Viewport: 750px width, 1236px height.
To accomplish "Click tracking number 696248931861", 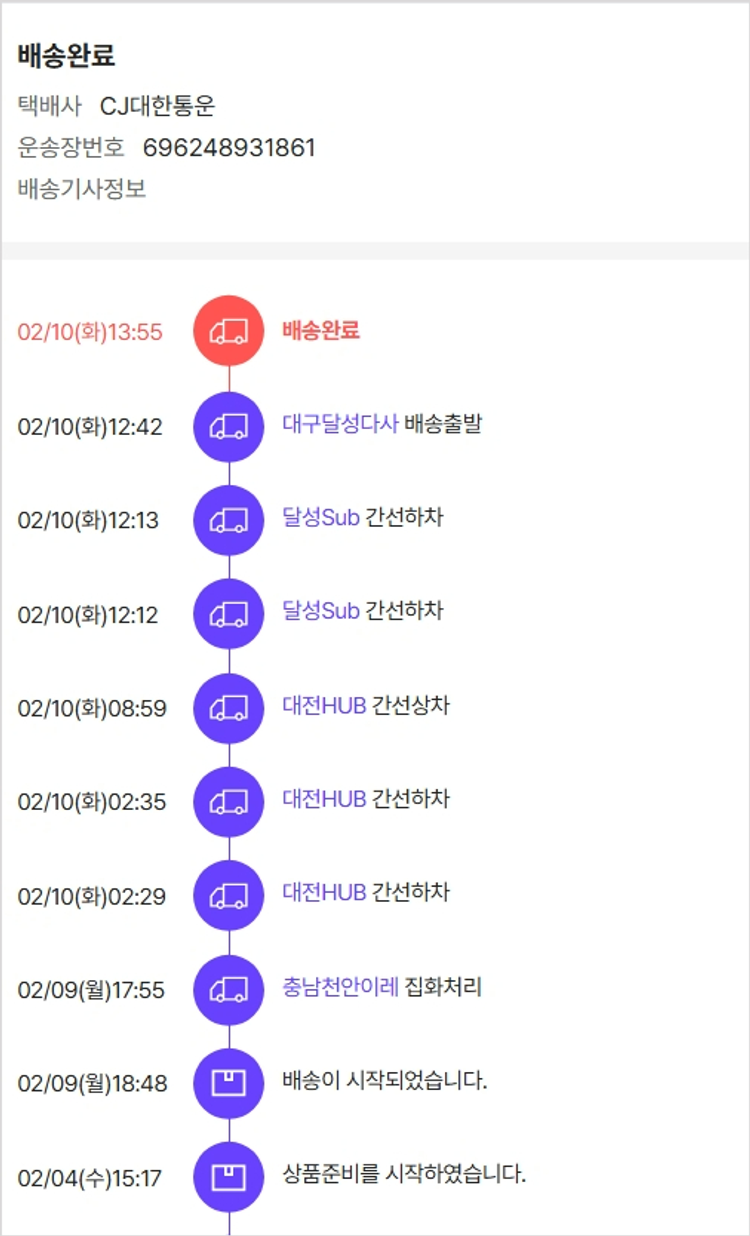I will pyautogui.click(x=229, y=148).
